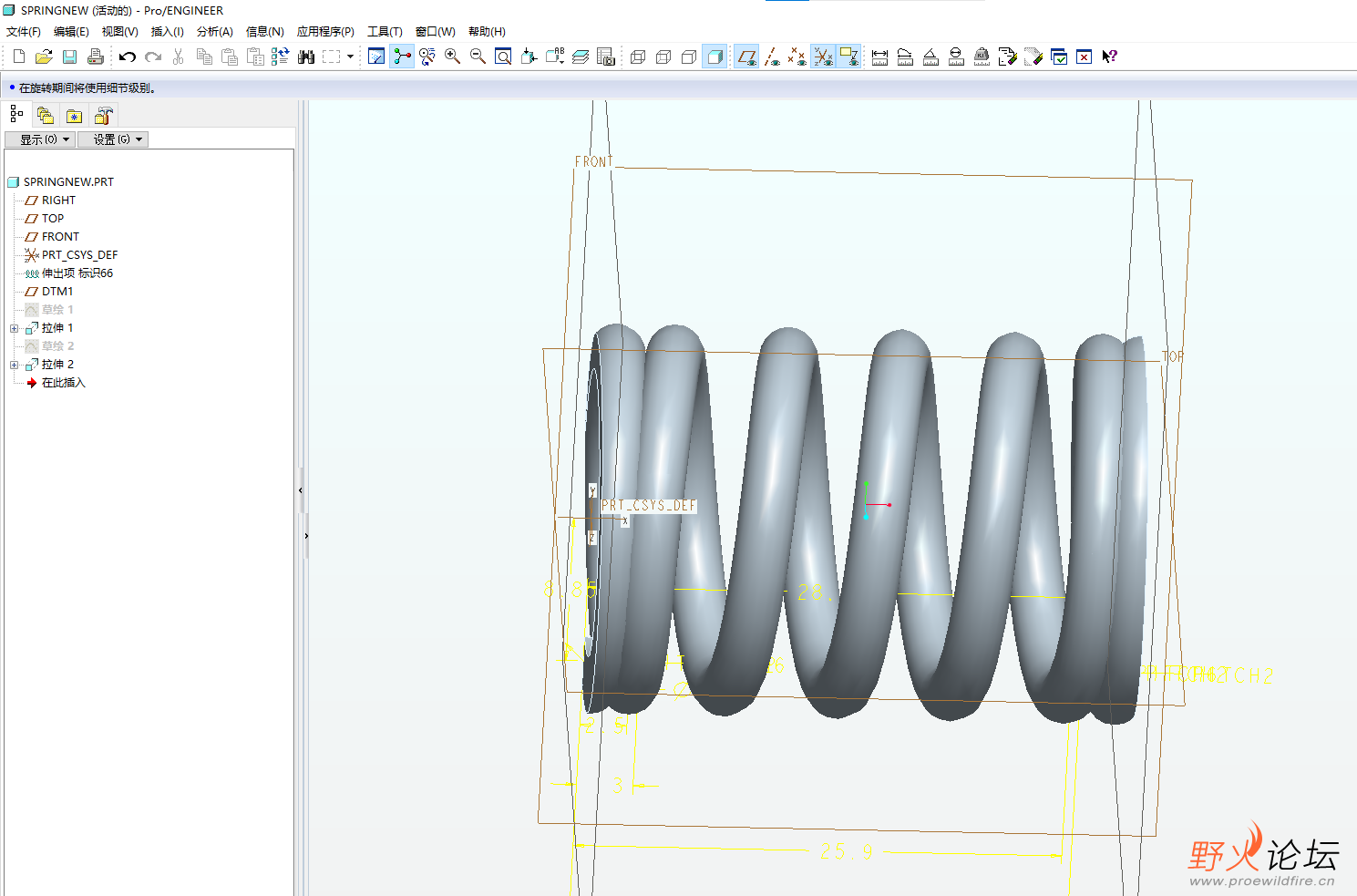Click the Mass Properties weight icon

(982, 57)
